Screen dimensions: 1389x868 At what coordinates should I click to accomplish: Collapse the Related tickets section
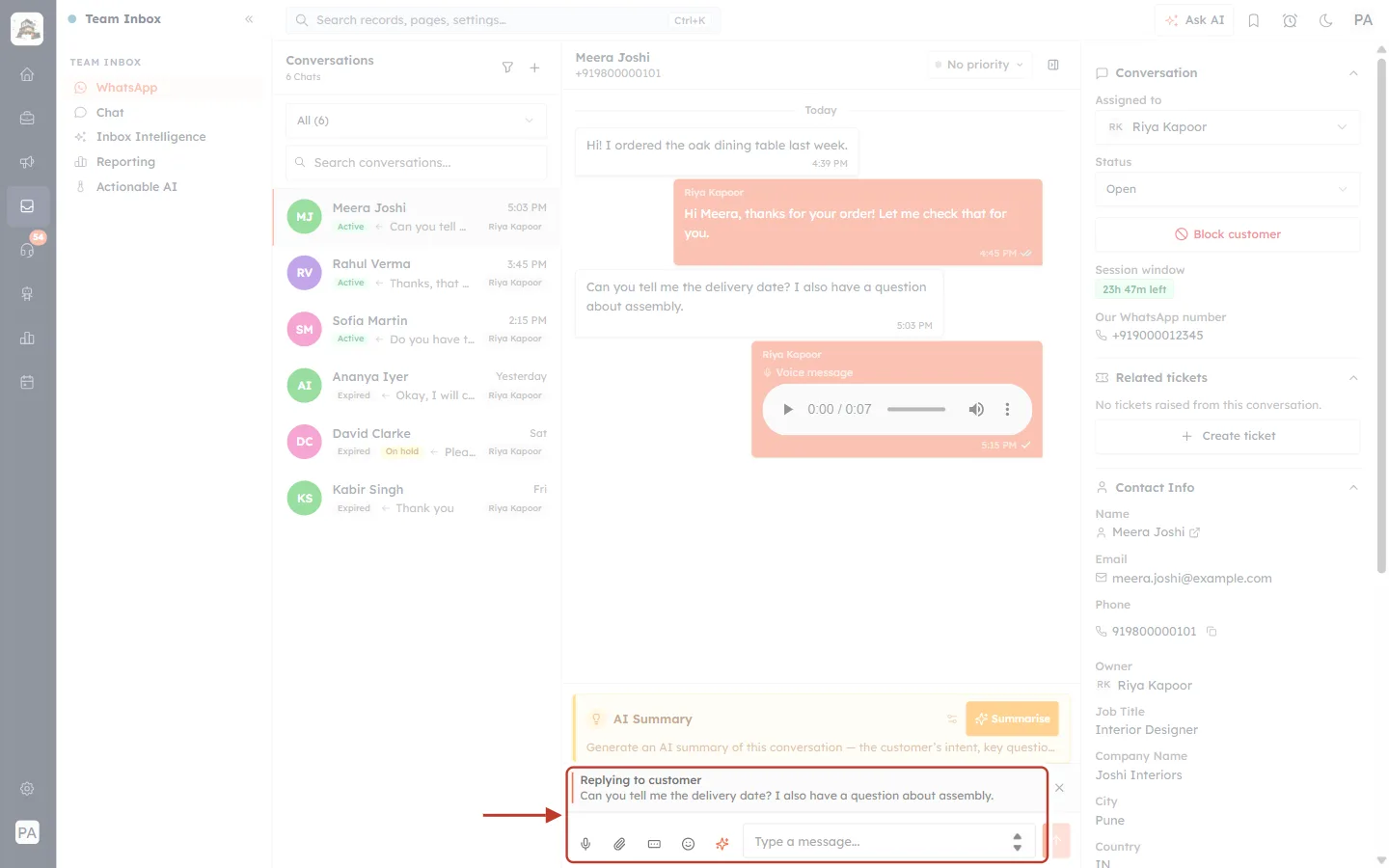(1353, 378)
